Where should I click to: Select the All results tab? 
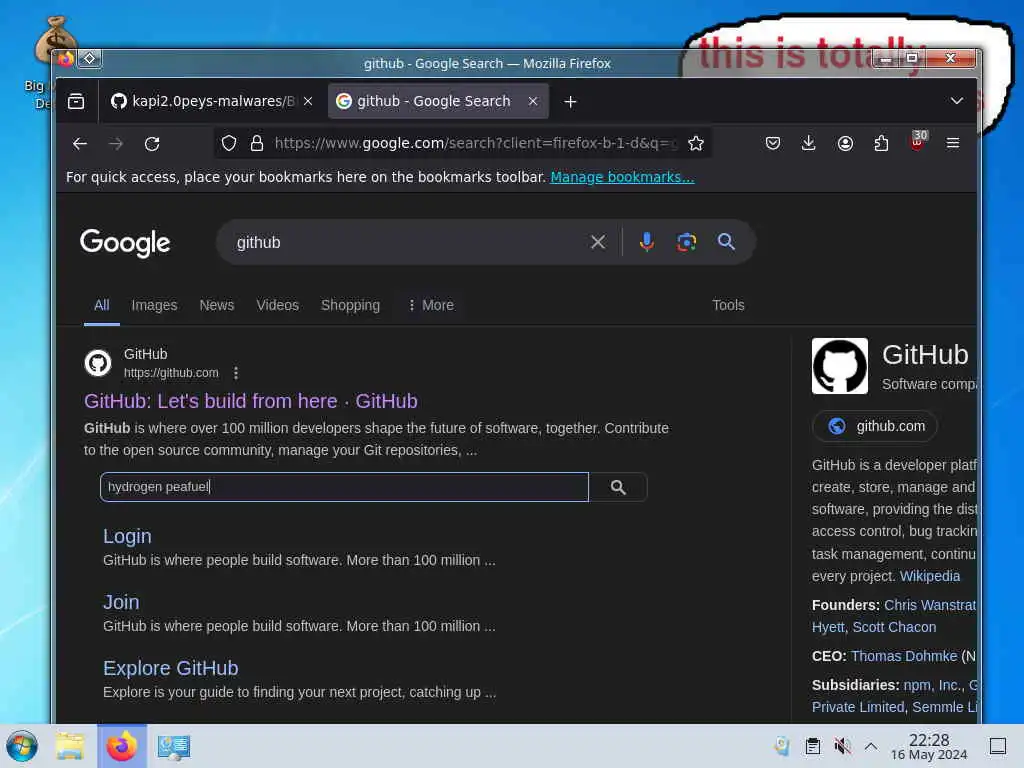pyautogui.click(x=101, y=305)
